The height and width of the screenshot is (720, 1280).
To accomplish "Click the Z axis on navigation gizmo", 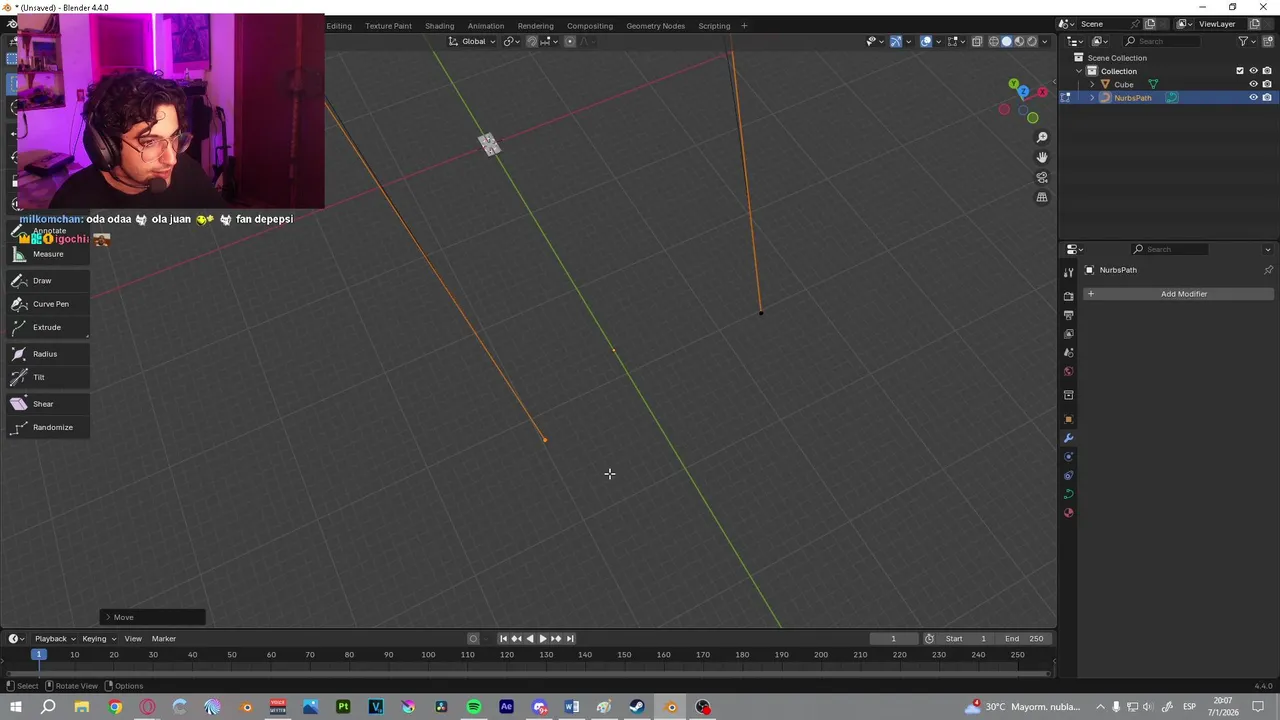I will point(1023,92).
